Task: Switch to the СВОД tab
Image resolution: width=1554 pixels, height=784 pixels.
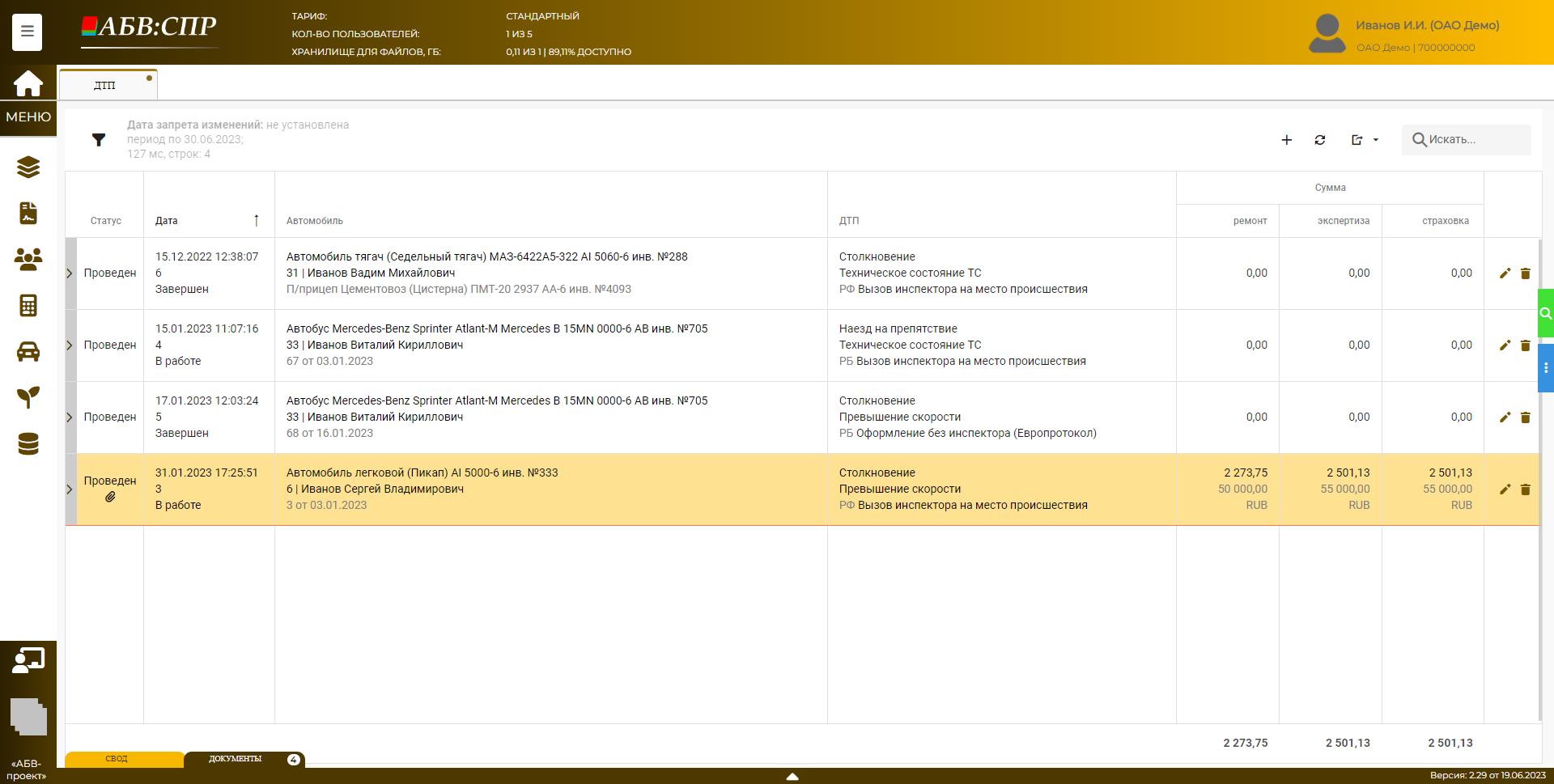Action: click(116, 759)
